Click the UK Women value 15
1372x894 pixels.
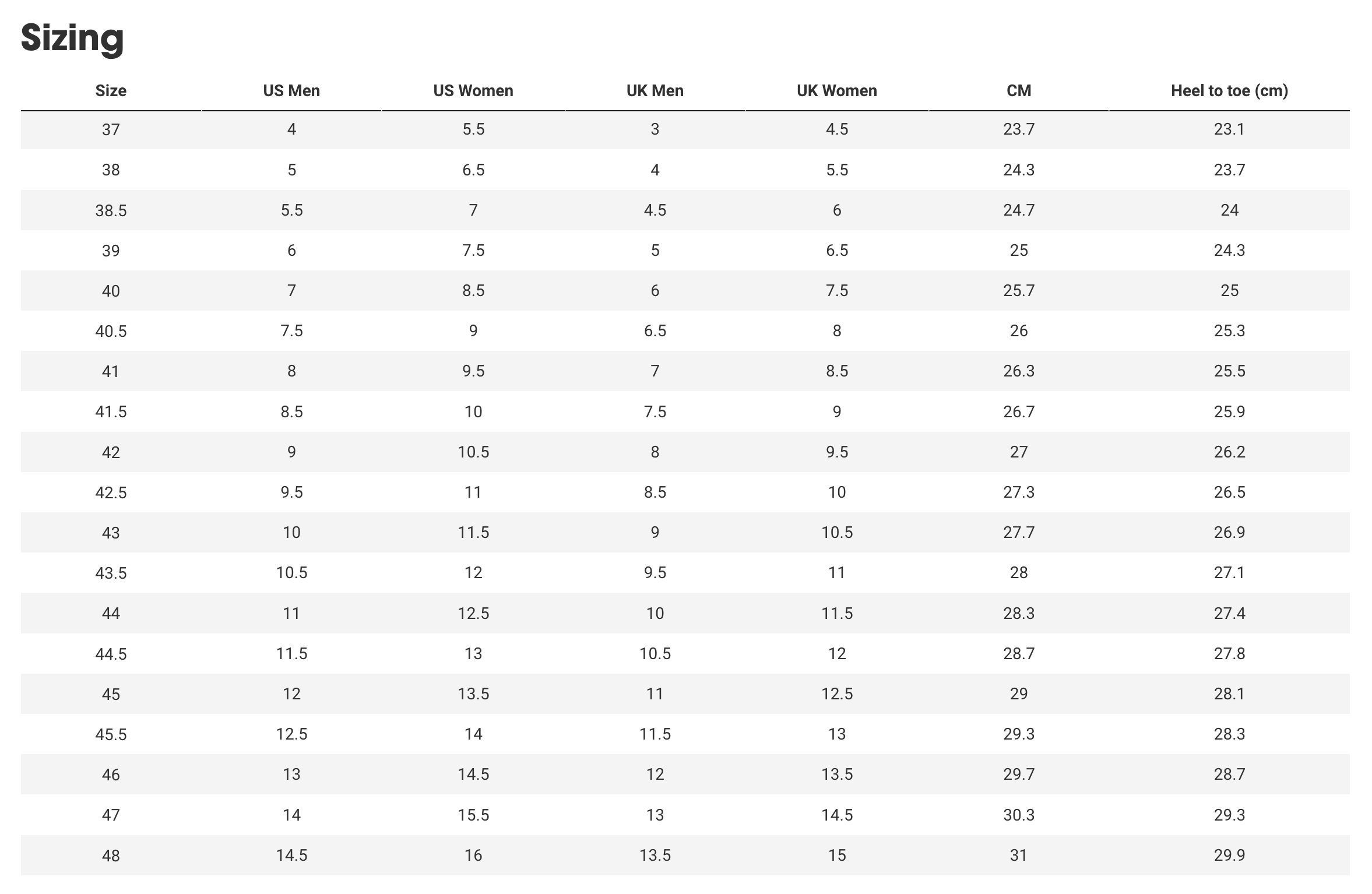tap(836, 856)
